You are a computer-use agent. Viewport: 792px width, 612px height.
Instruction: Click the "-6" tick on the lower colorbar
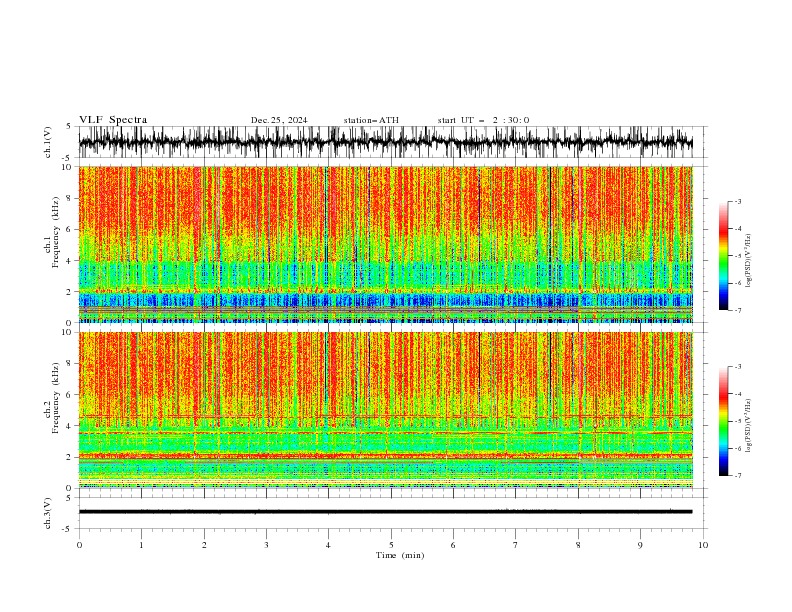click(x=738, y=448)
